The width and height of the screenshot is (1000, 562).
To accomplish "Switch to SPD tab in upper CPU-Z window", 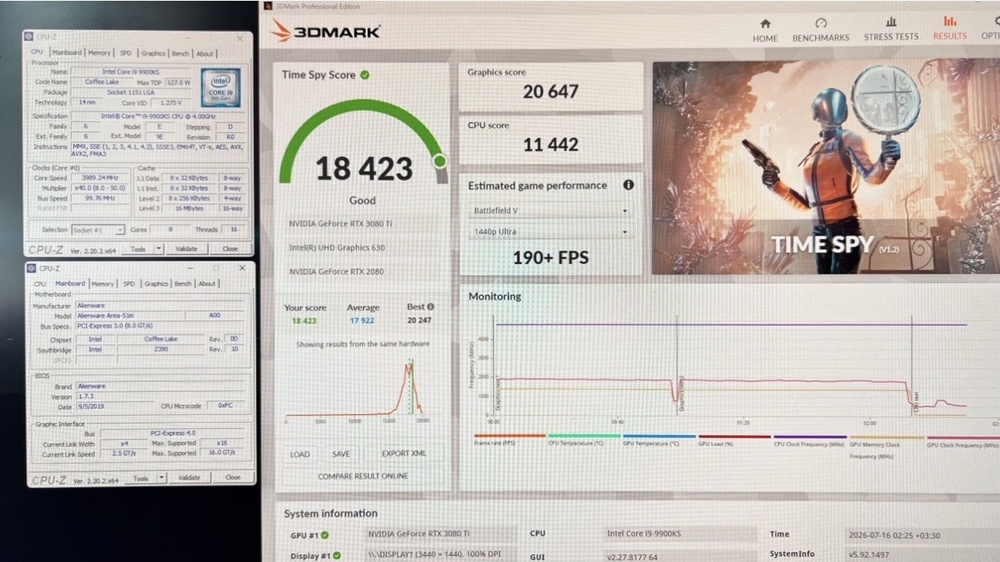I will click(x=126, y=54).
